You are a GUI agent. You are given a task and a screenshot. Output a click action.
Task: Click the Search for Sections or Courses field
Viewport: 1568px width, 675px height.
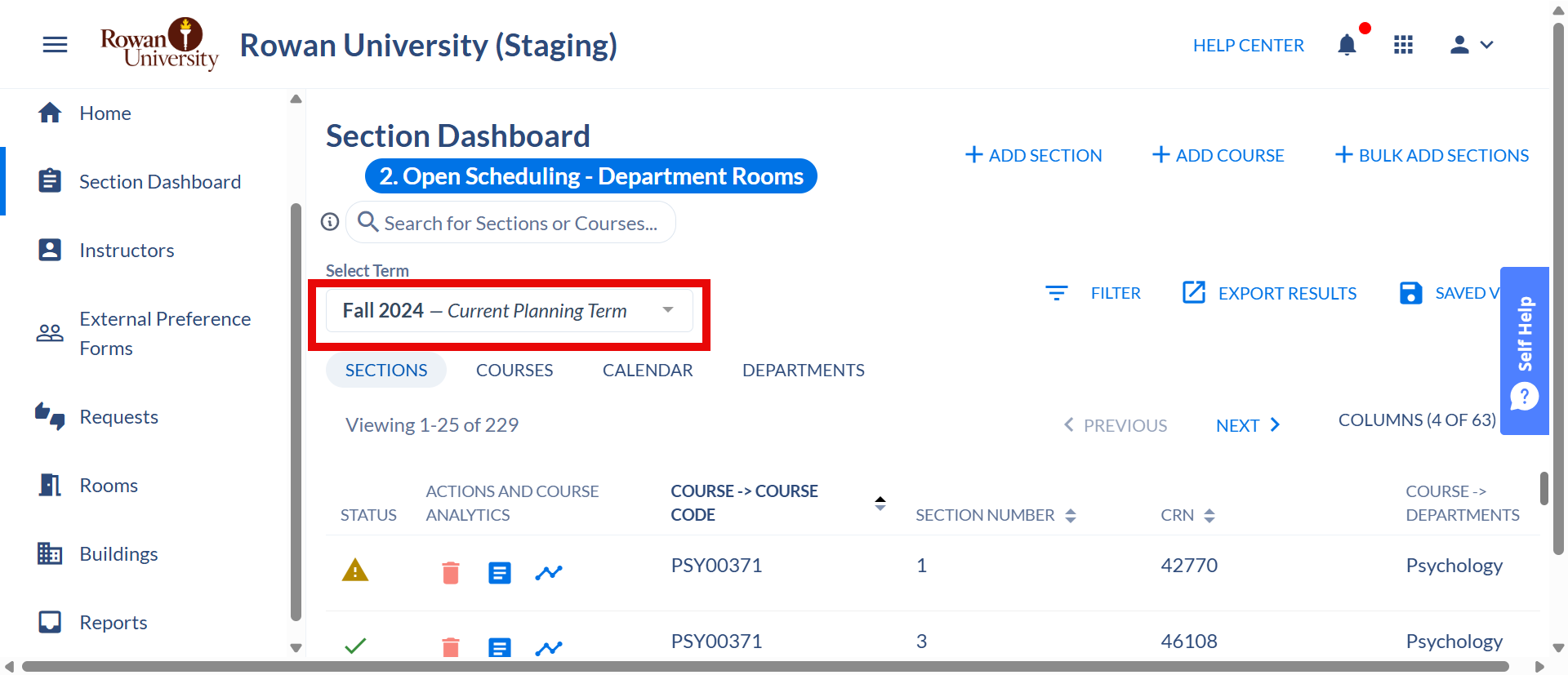[x=511, y=222]
